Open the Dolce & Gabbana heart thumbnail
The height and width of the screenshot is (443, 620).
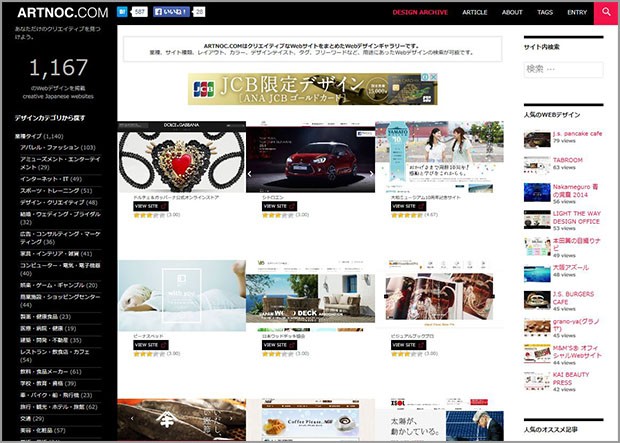point(181,157)
